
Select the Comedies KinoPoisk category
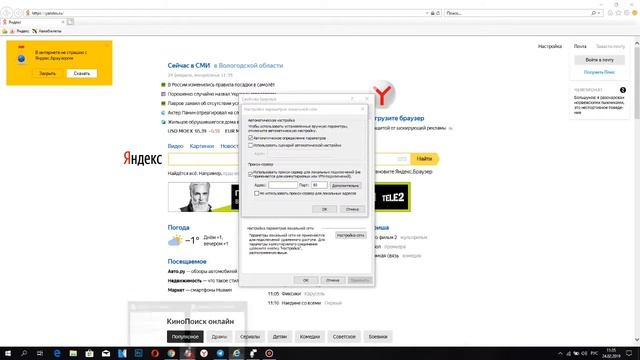coord(310,337)
